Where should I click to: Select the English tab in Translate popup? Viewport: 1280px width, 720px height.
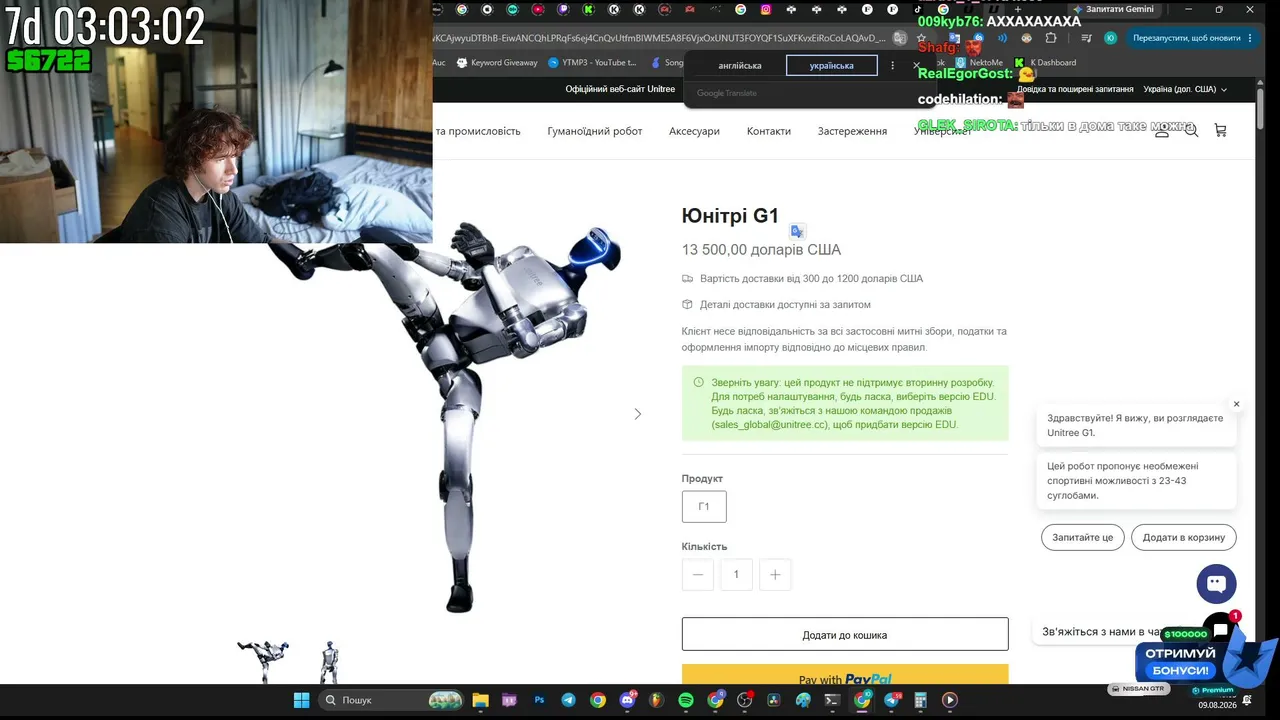(x=740, y=66)
